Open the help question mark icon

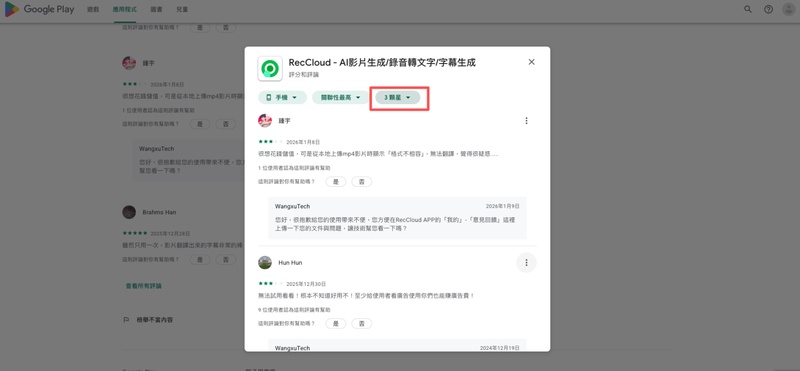point(768,9)
